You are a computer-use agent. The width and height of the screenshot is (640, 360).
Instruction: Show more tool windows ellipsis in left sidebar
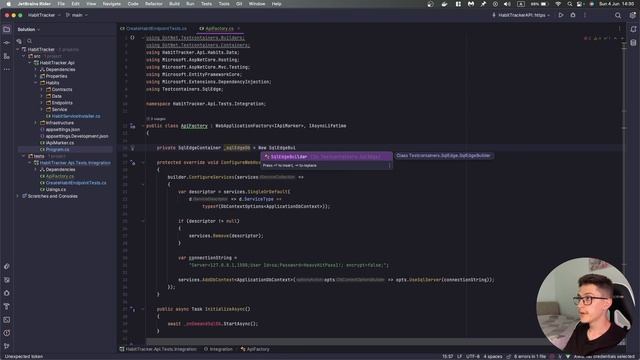pyautogui.click(x=7, y=69)
